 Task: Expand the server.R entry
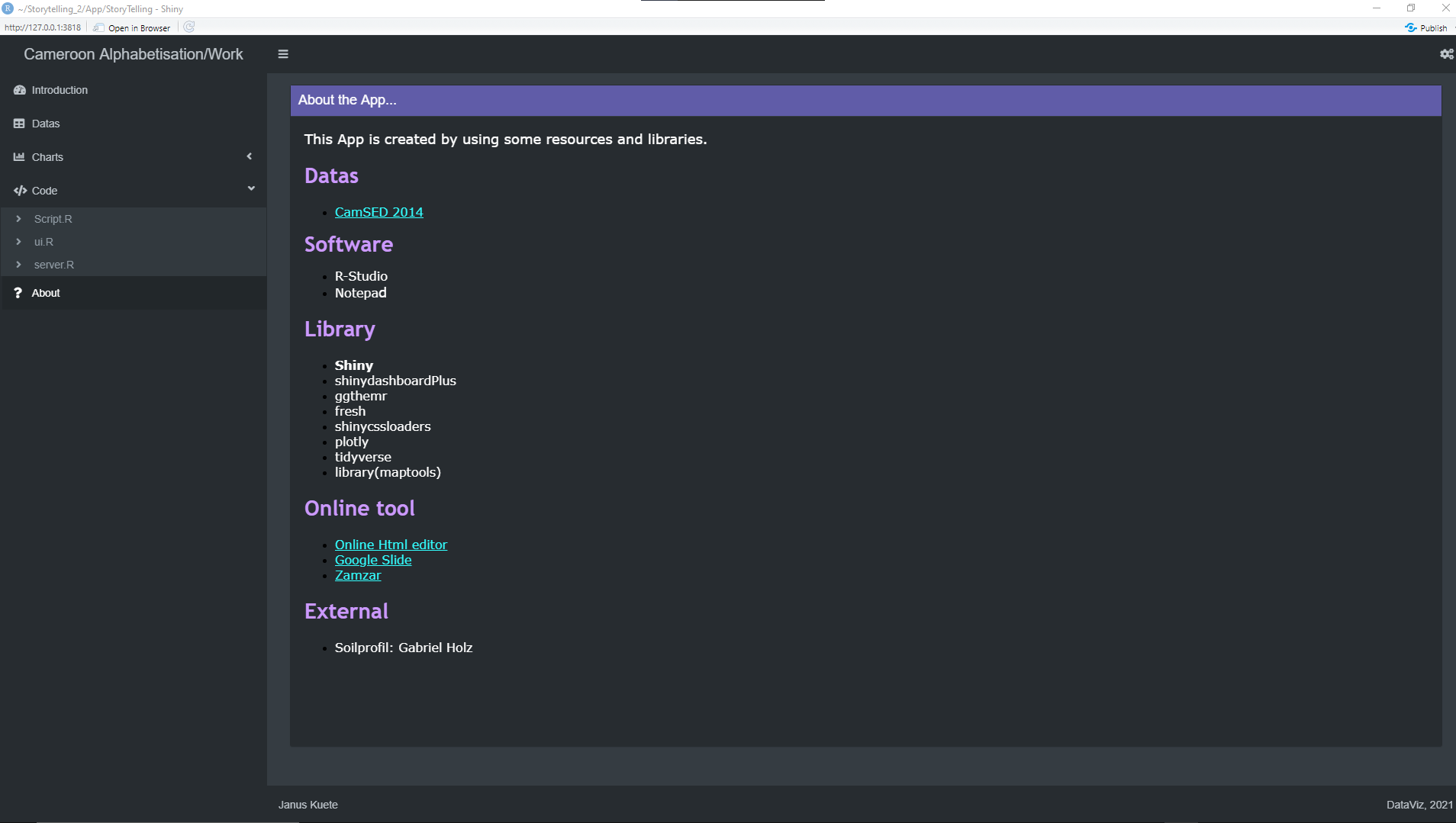click(18, 265)
